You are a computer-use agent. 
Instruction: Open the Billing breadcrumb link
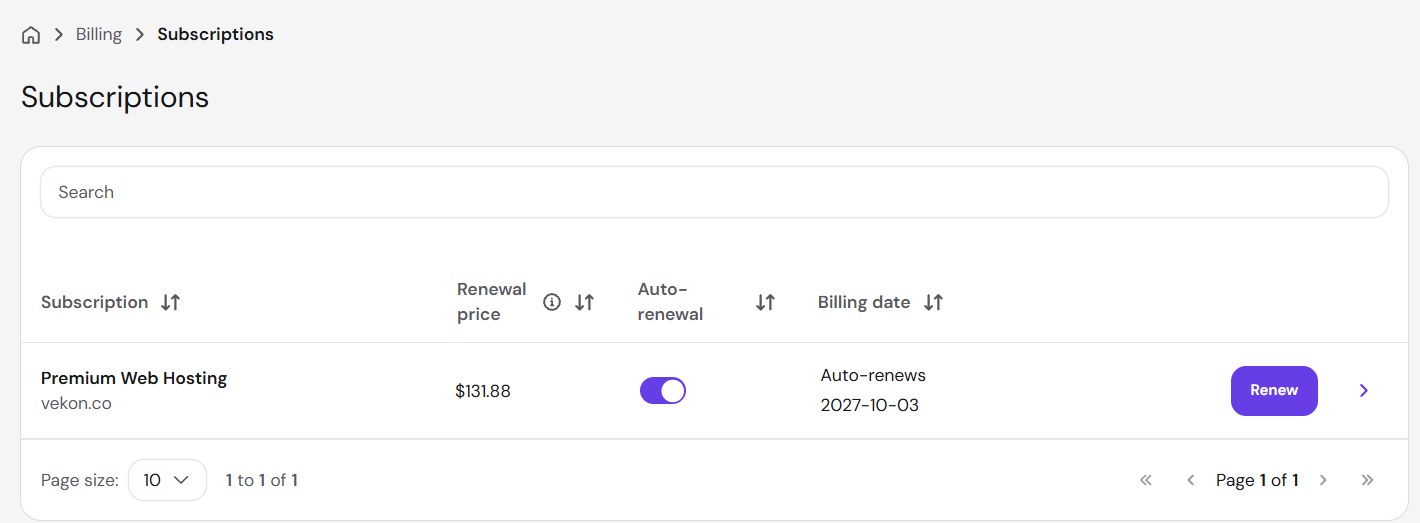click(99, 34)
